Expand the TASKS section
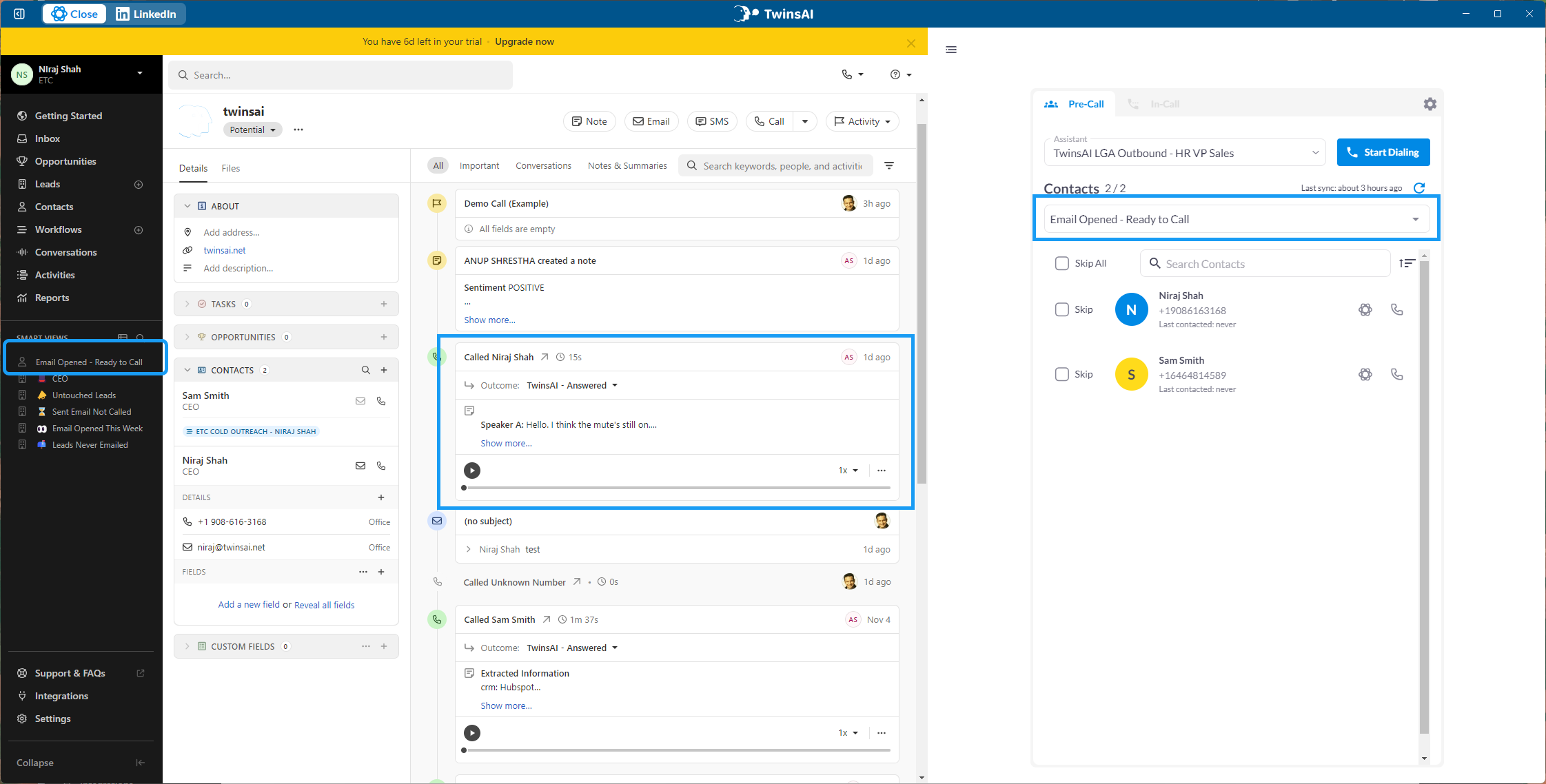 (187, 304)
